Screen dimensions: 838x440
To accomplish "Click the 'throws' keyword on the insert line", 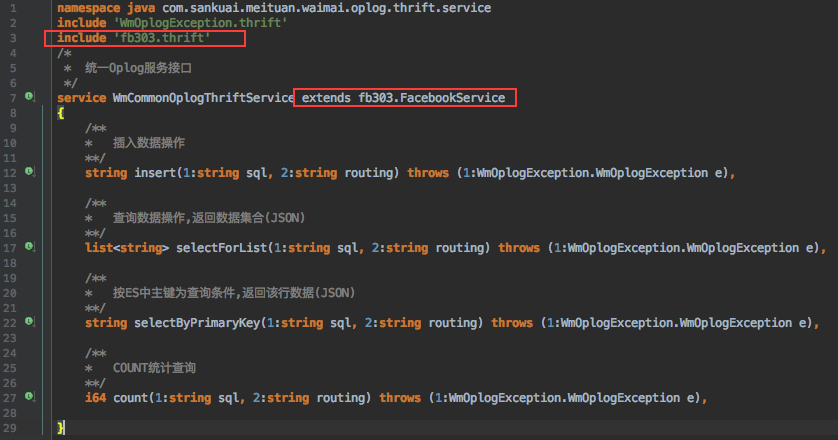I will 428,173.
